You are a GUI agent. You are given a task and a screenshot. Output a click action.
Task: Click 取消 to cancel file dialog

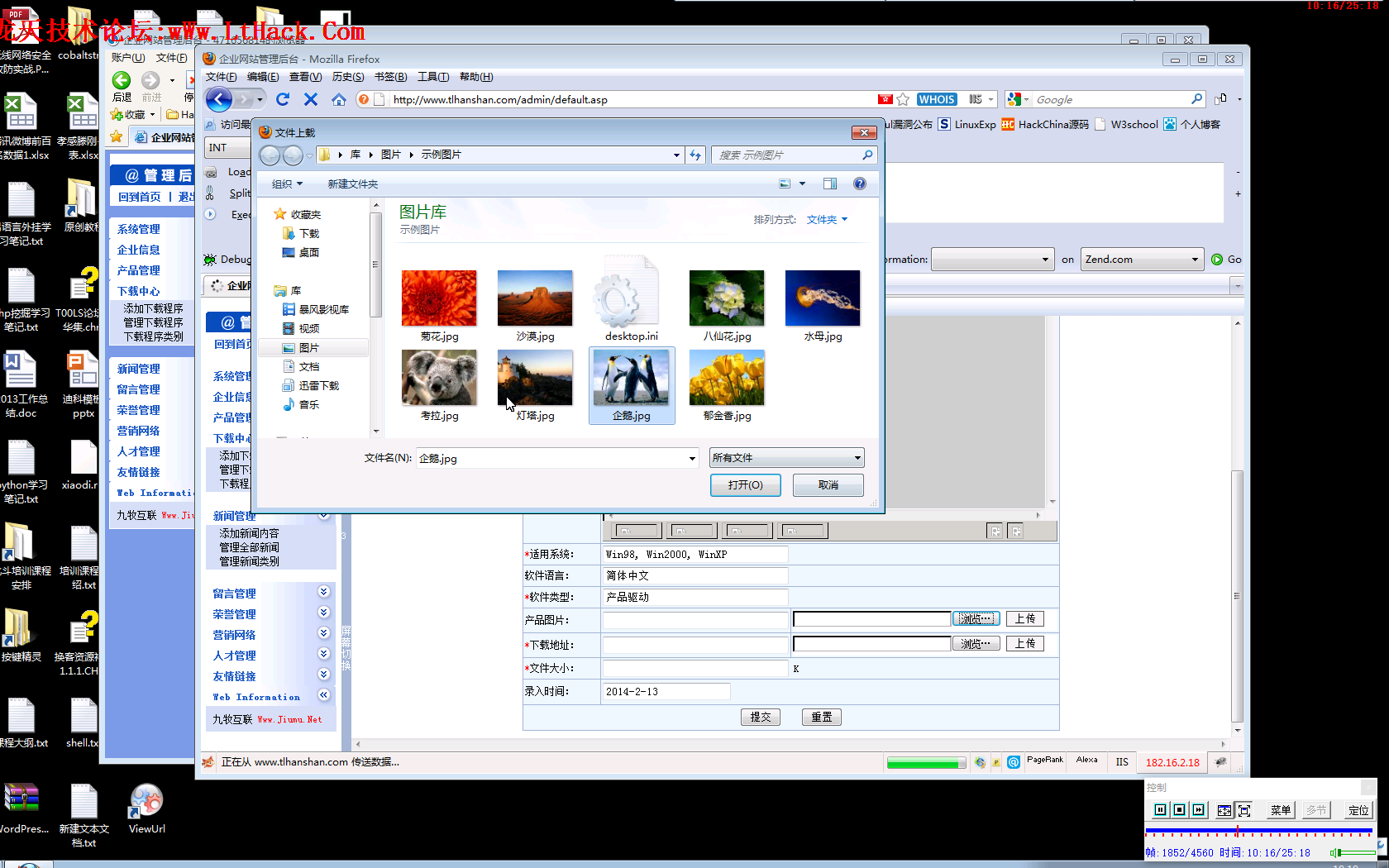click(x=828, y=485)
